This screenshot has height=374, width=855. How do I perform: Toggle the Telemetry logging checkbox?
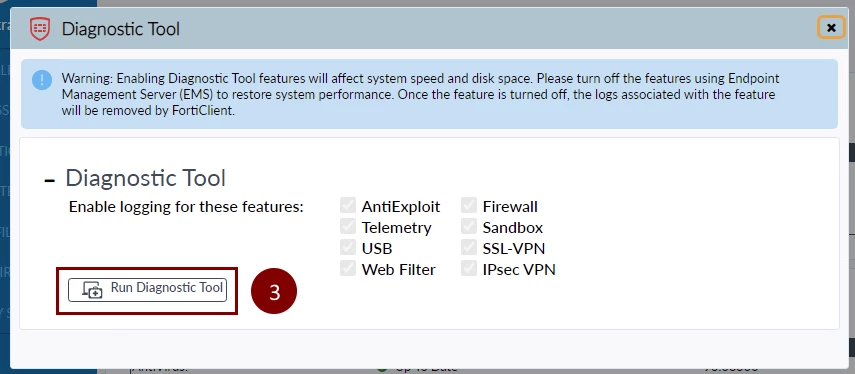[347, 227]
